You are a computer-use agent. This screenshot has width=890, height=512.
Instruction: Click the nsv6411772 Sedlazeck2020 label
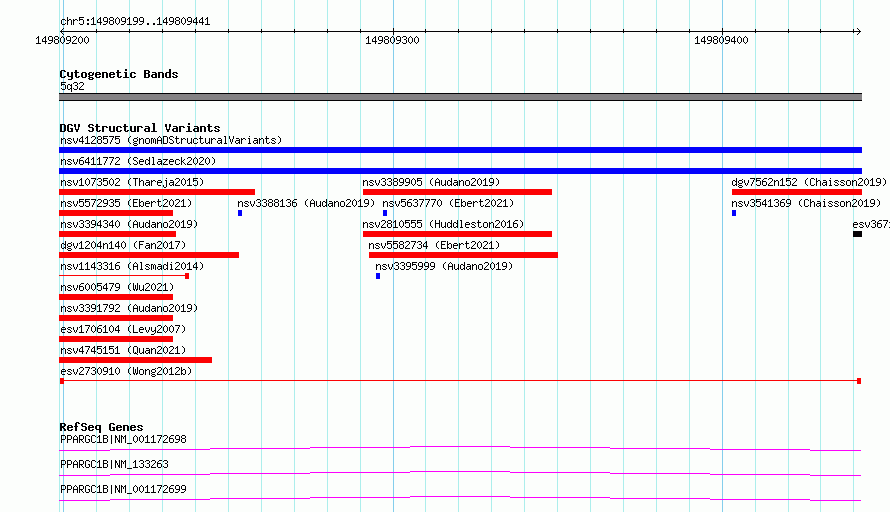point(138,161)
